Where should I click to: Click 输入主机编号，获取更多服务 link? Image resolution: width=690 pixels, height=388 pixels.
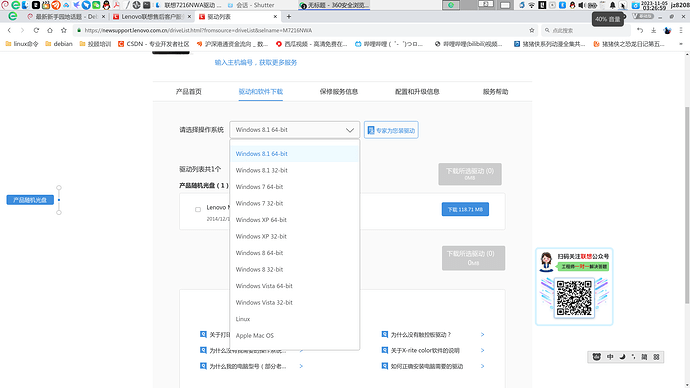256,62
